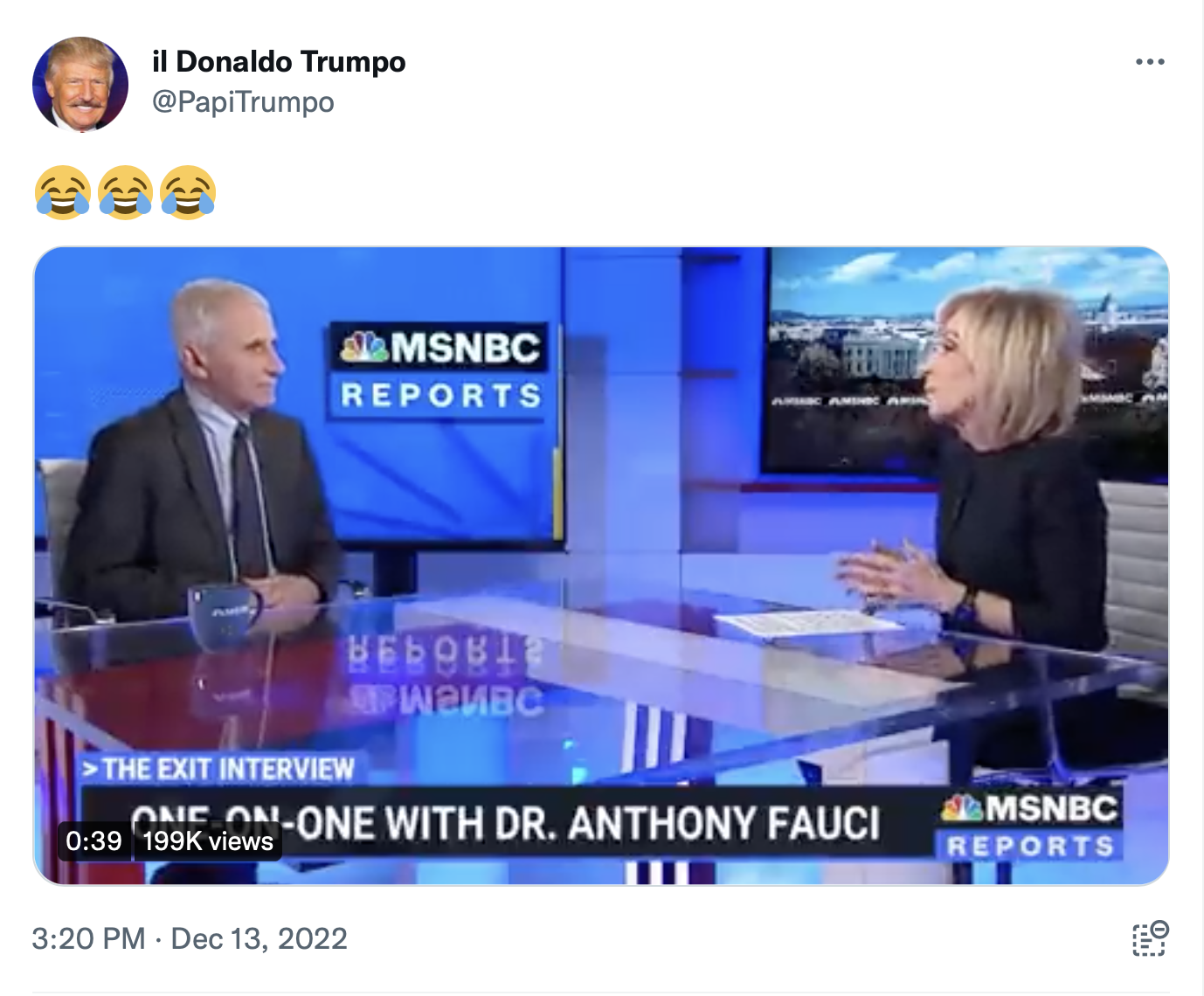Click the 0:39 video duration badge
The image size is (1204, 996).
point(93,841)
